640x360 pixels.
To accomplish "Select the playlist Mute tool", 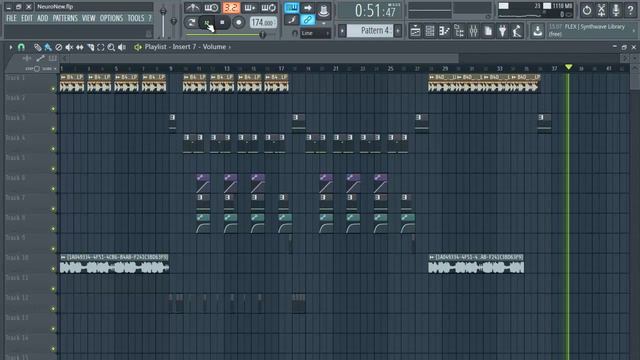I will click(69, 47).
